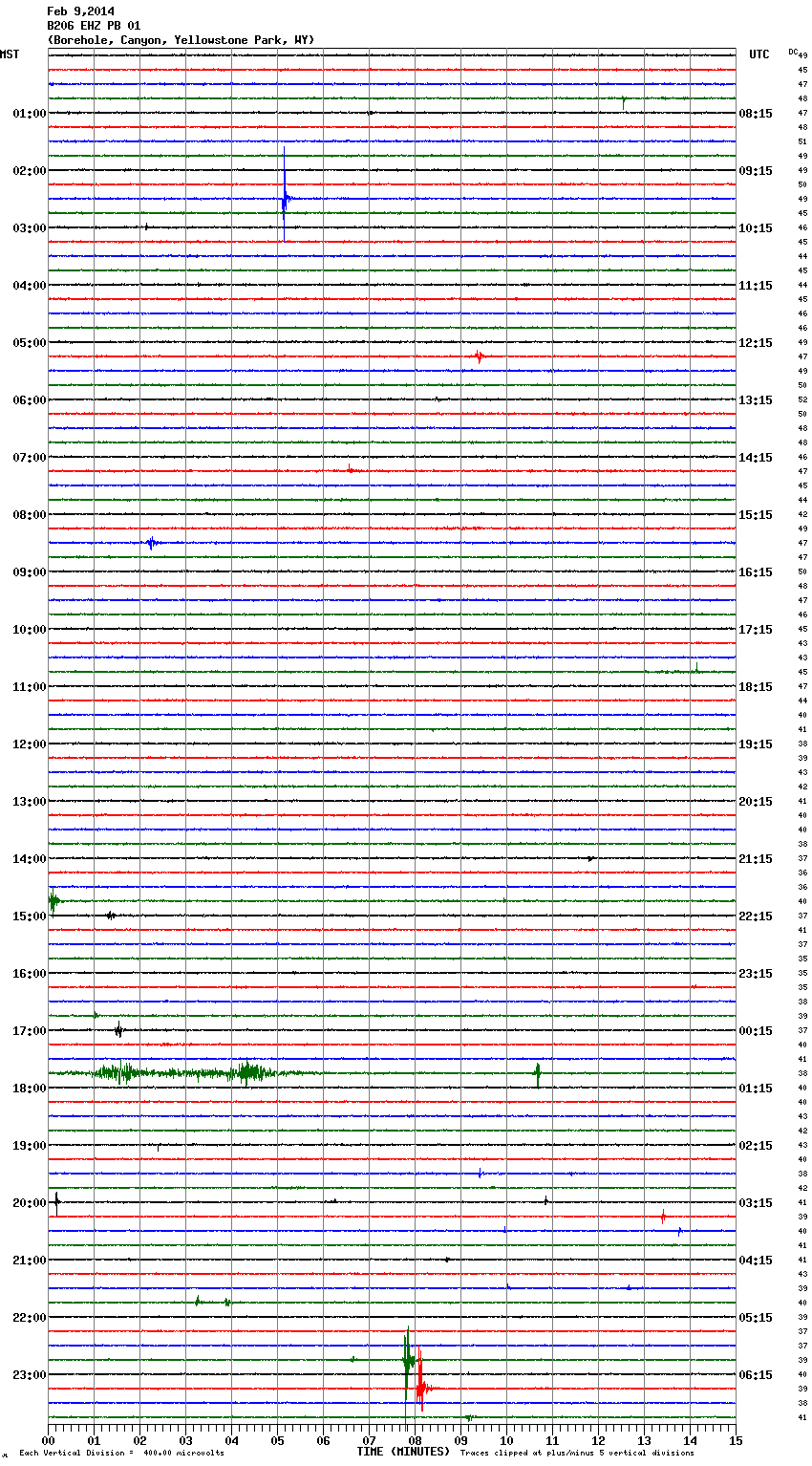Screen dimensions: 812x1466
Task: Click the "02:15" UTC time label
Action: 756,1146
